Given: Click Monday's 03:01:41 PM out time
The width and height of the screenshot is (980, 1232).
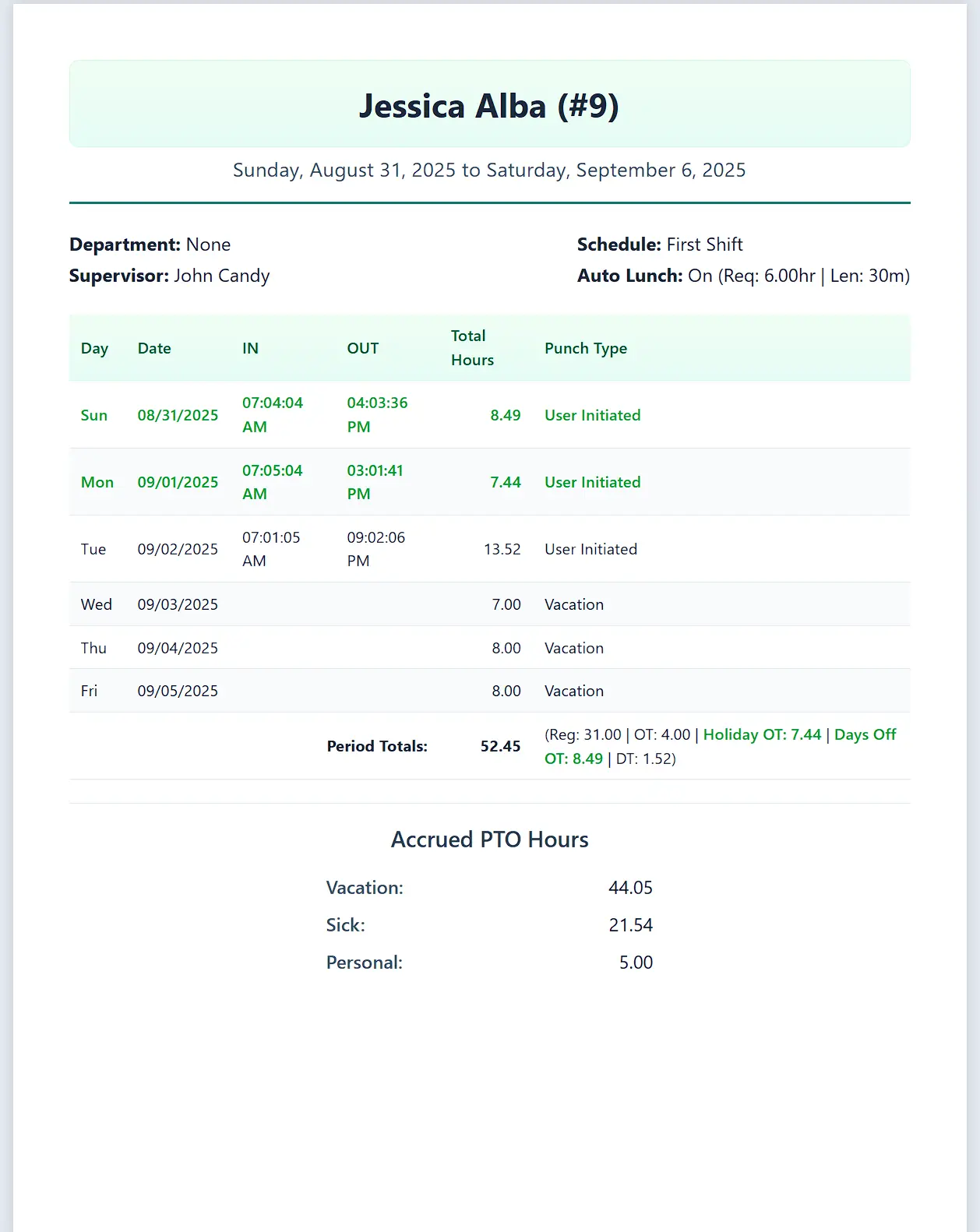Looking at the screenshot, I should tap(375, 482).
